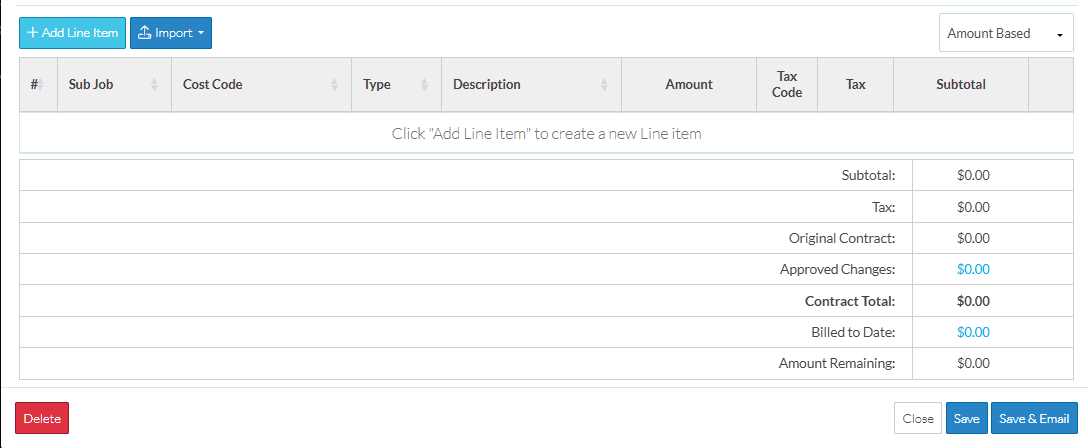Click the upload icon on Import
This screenshot has height=448, width=1088.
point(144,33)
